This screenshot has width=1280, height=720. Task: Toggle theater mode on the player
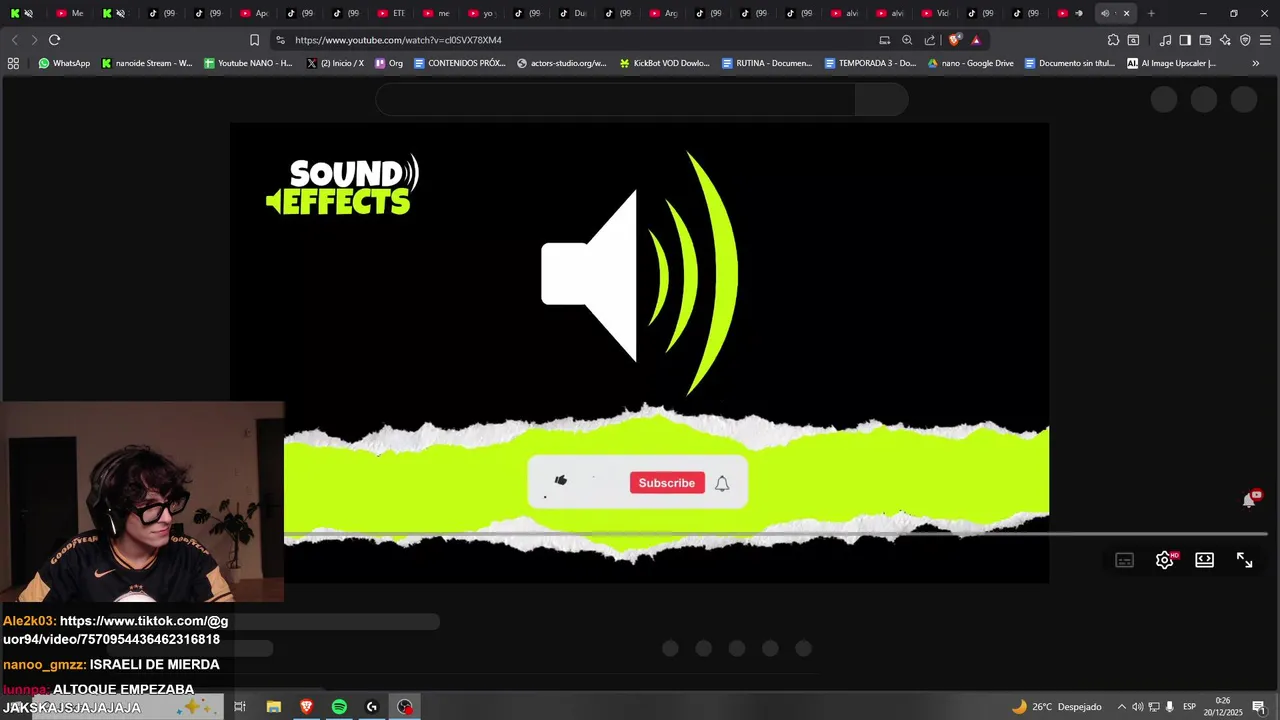click(x=1204, y=560)
